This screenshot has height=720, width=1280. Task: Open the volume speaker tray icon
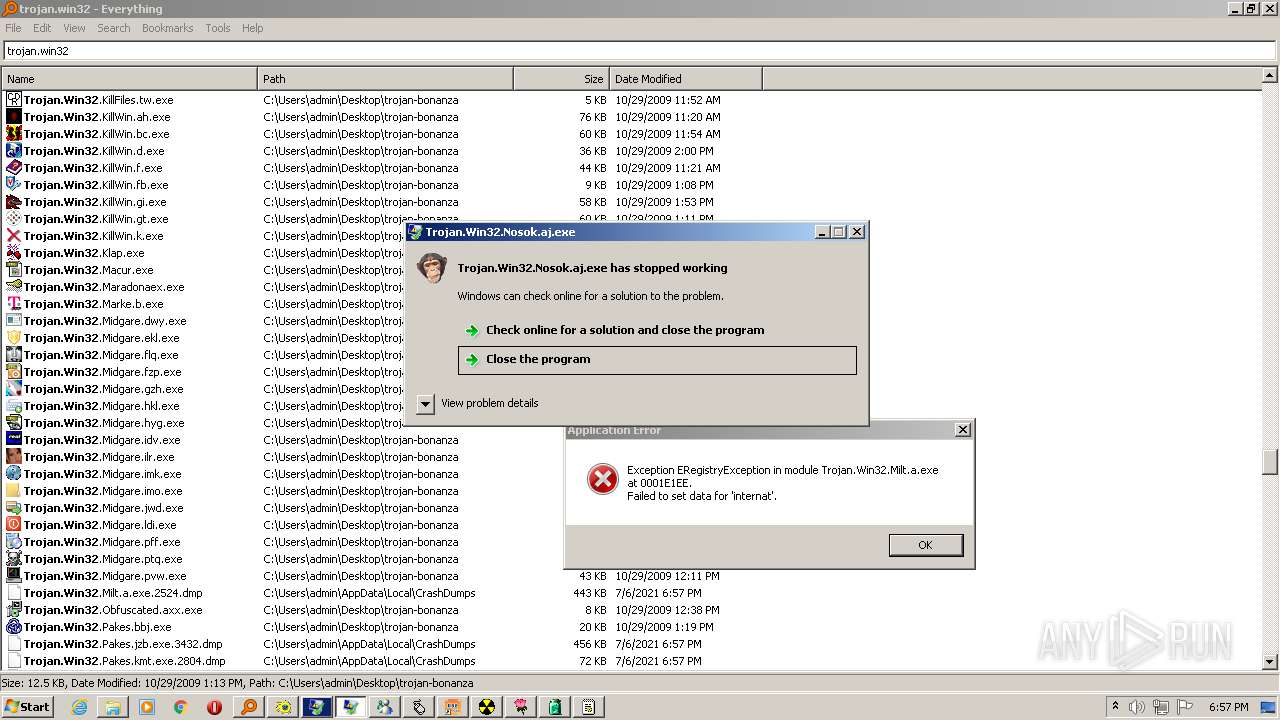click(x=1137, y=707)
